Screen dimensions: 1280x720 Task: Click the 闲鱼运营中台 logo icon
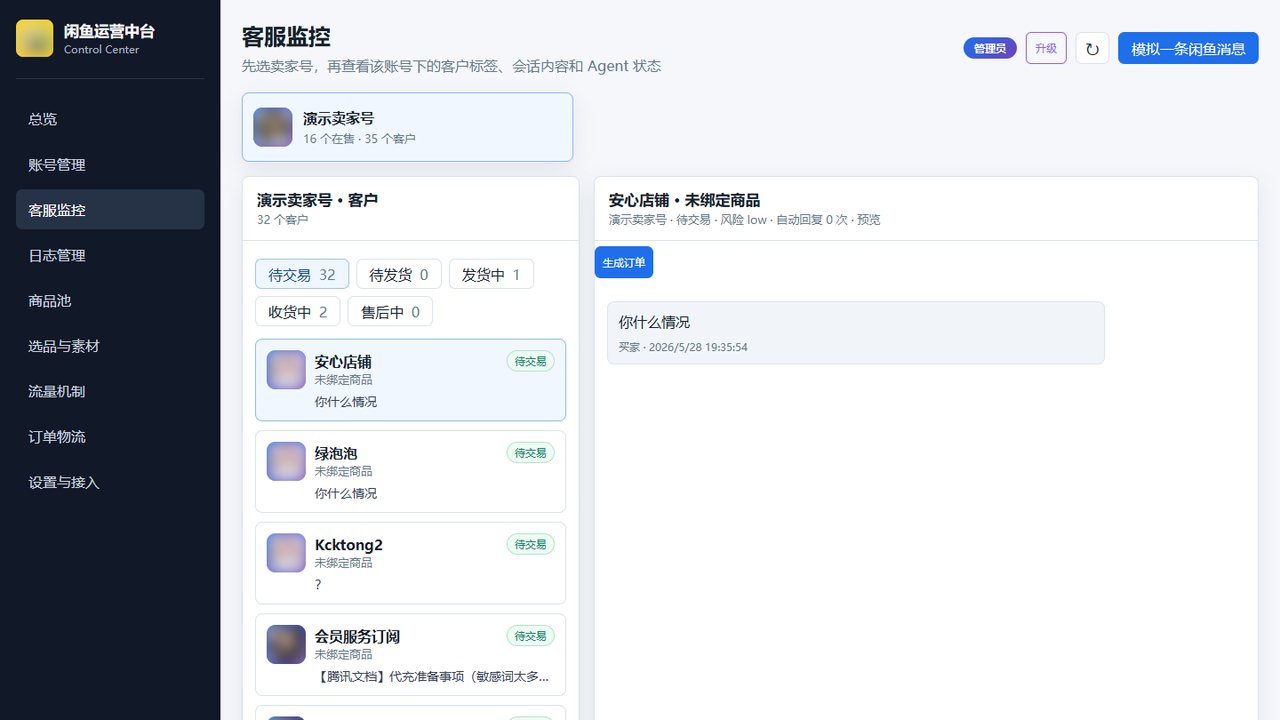pos(35,38)
